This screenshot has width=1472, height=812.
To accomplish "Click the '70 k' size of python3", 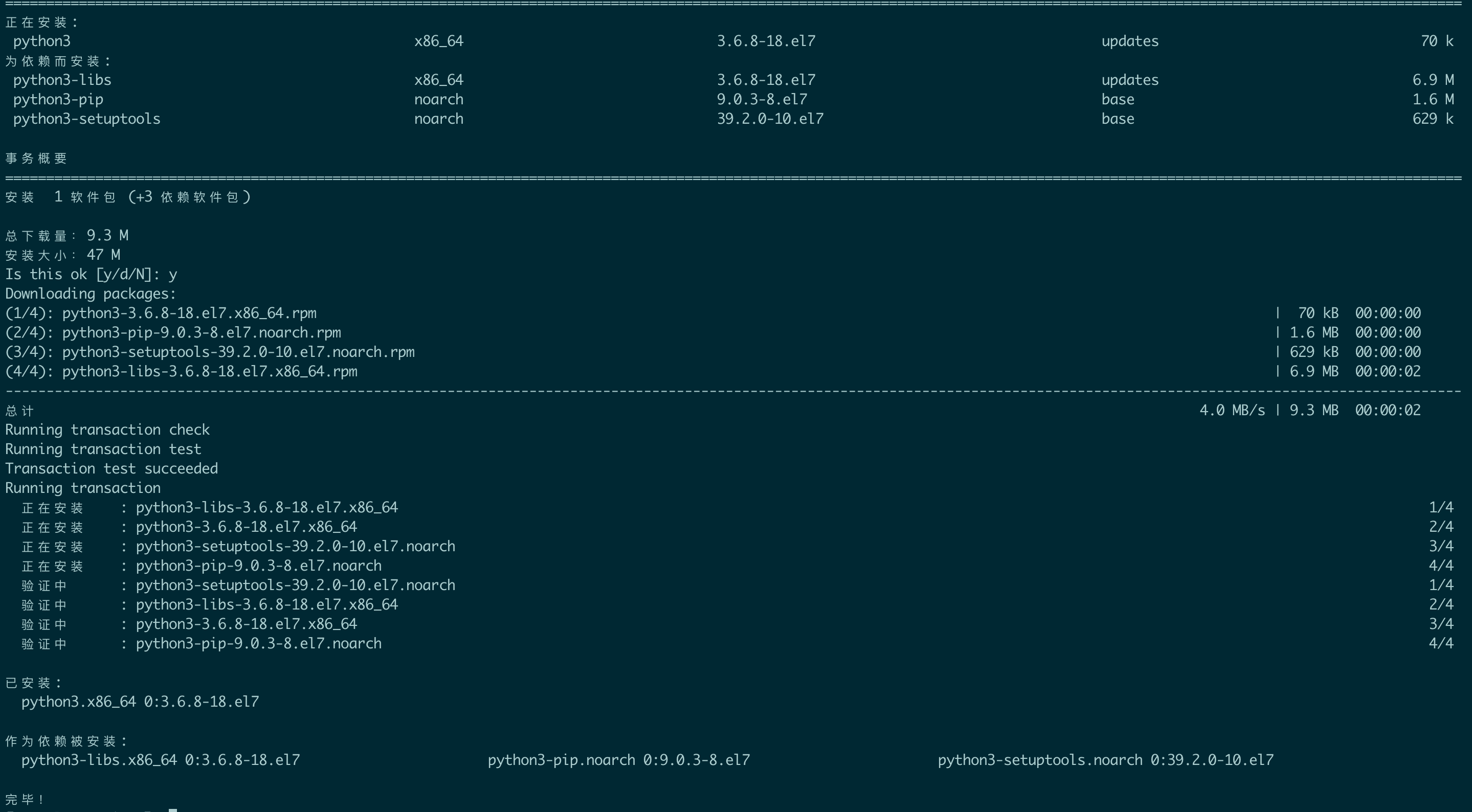I will coord(1437,41).
